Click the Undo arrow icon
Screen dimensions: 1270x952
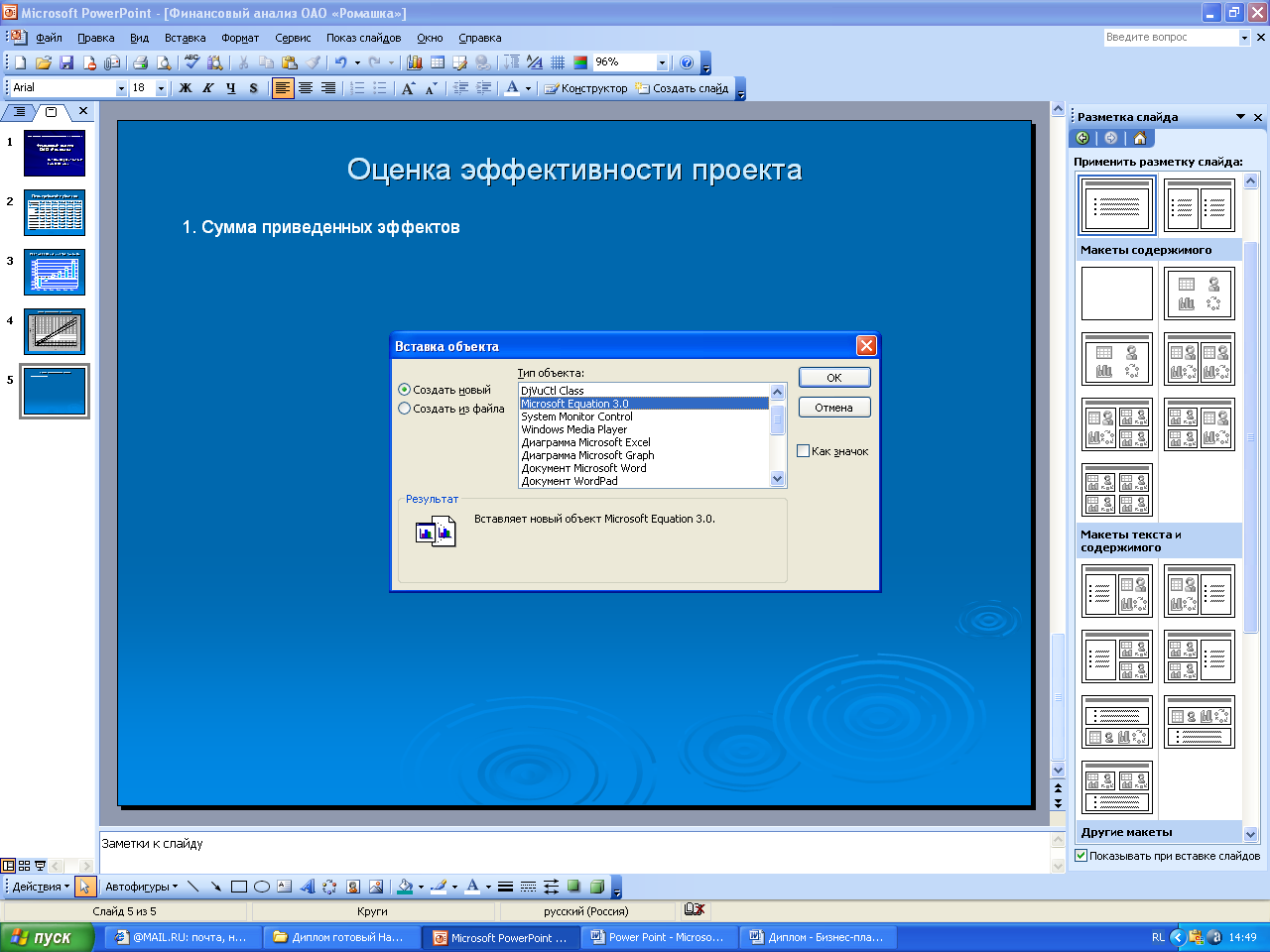(340, 62)
